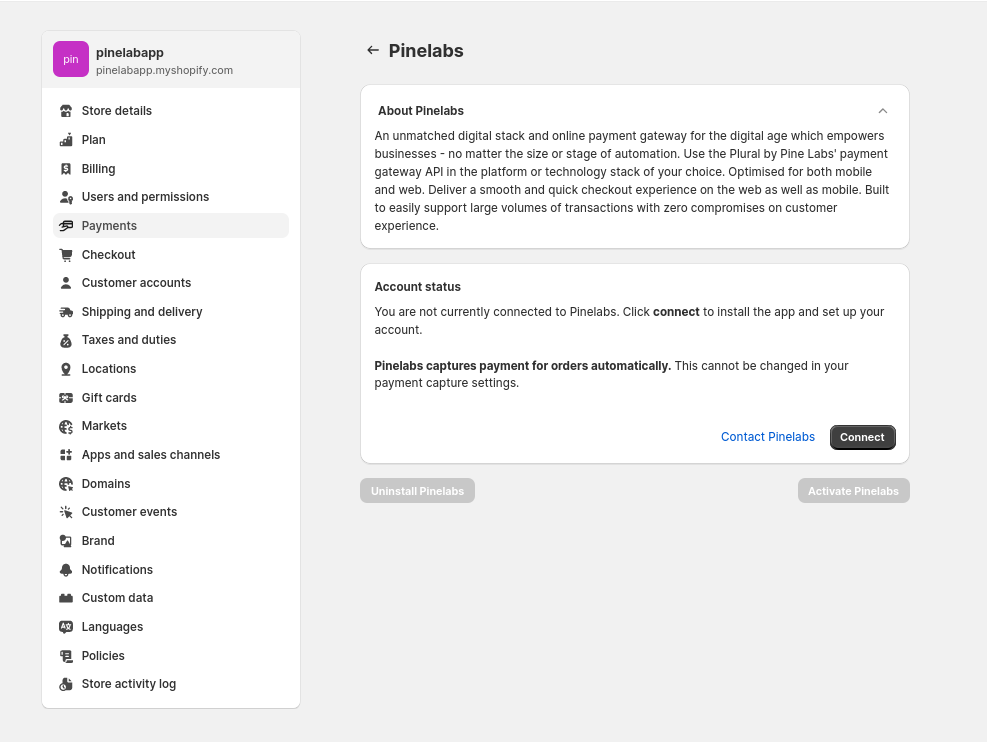Click the Checkout cart icon
987x742 pixels.
(x=66, y=255)
